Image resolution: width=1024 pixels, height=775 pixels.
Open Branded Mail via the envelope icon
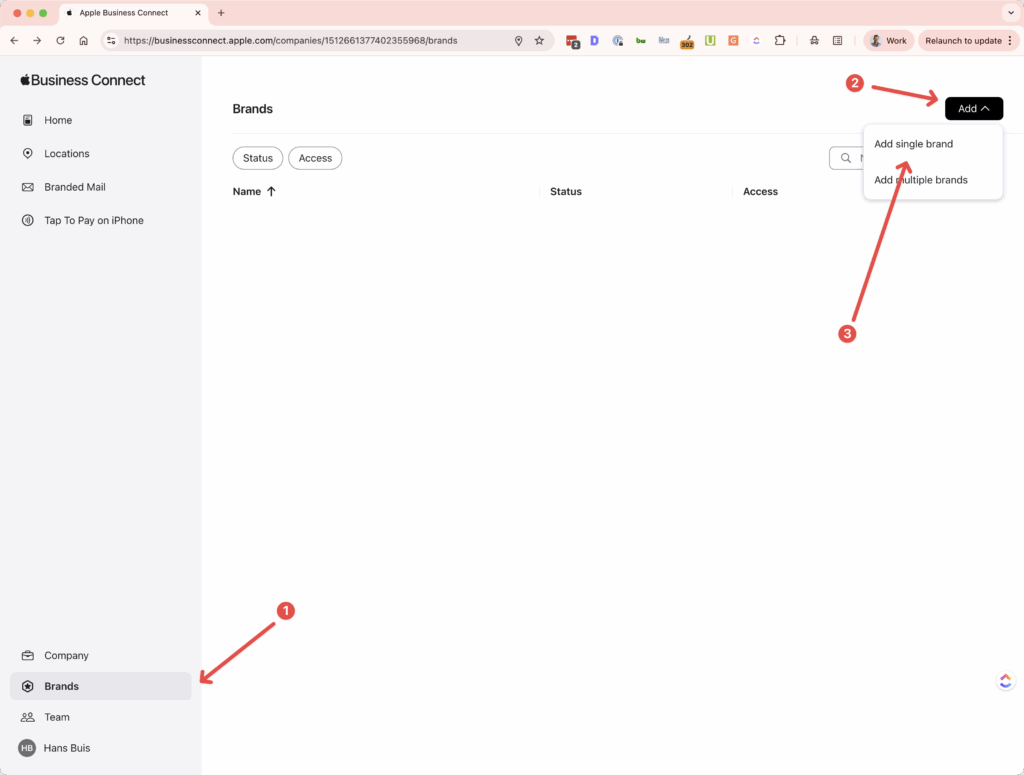click(x=28, y=187)
